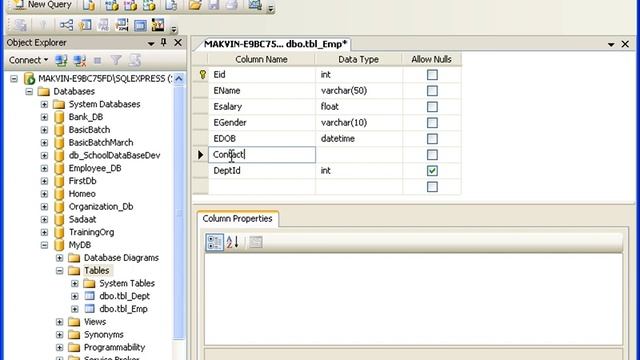
Task: Click the varchar(50) data type cell
Action: (x=359, y=91)
